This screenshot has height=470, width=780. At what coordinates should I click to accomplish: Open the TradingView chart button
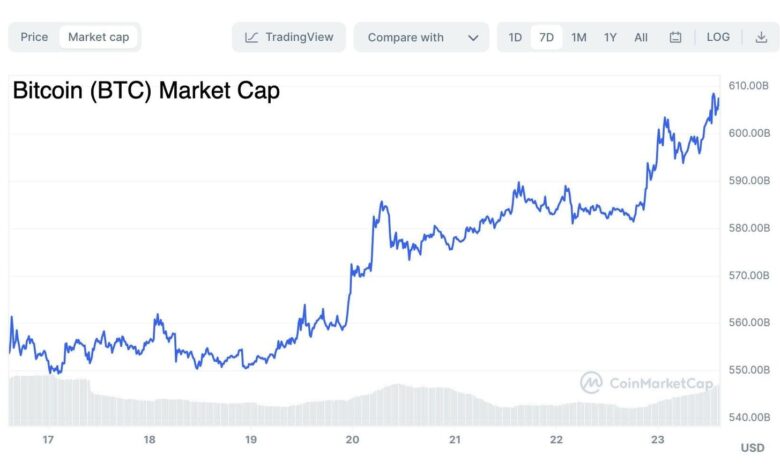[290, 37]
